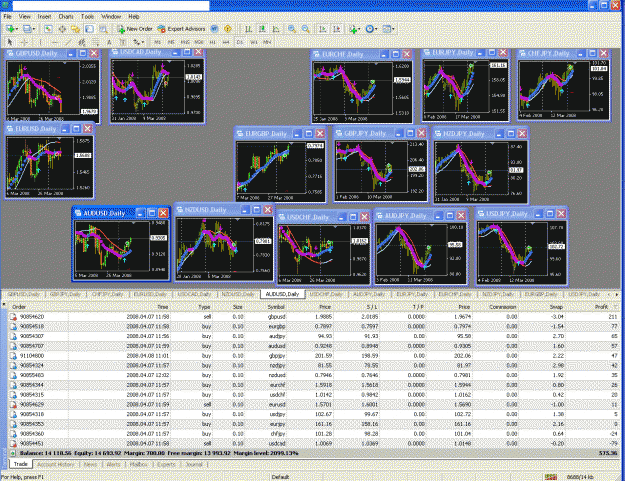Open the New Chart dropdown icon
625x481 pixels.
(x=12, y=29)
